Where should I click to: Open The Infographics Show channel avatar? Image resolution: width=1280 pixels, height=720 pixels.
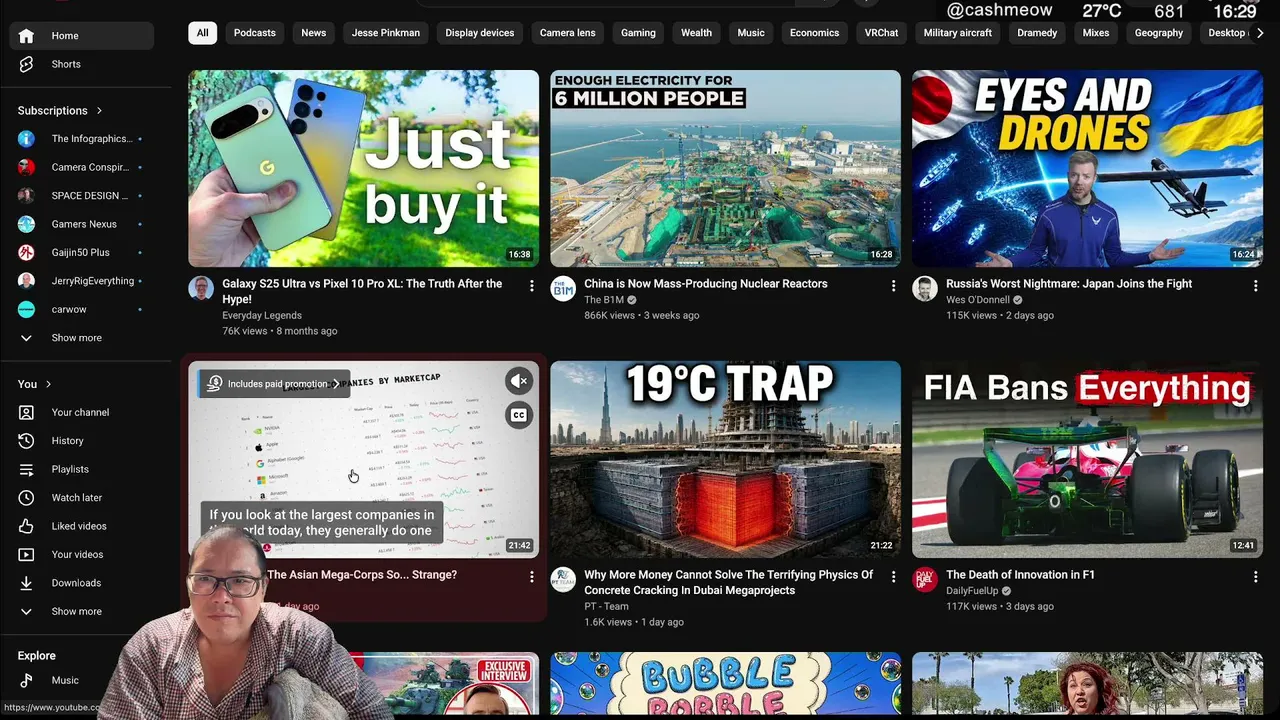coord(27,139)
